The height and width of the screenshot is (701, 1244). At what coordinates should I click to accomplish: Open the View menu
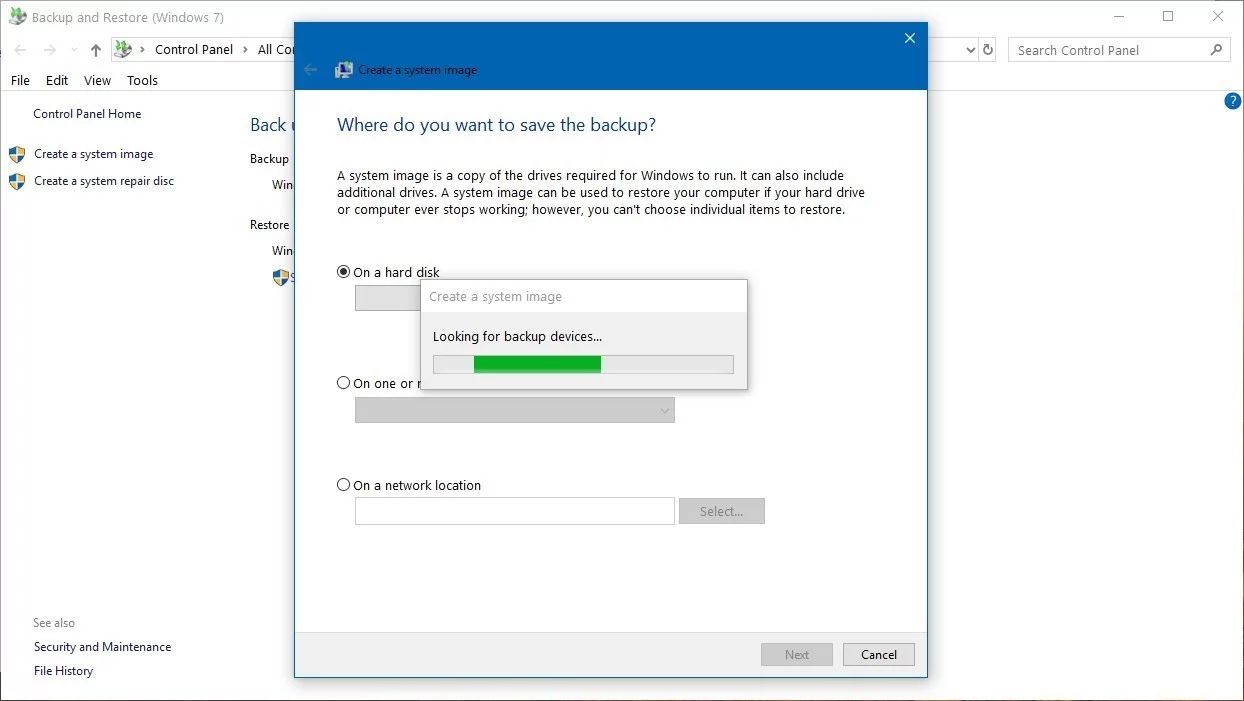click(x=97, y=80)
